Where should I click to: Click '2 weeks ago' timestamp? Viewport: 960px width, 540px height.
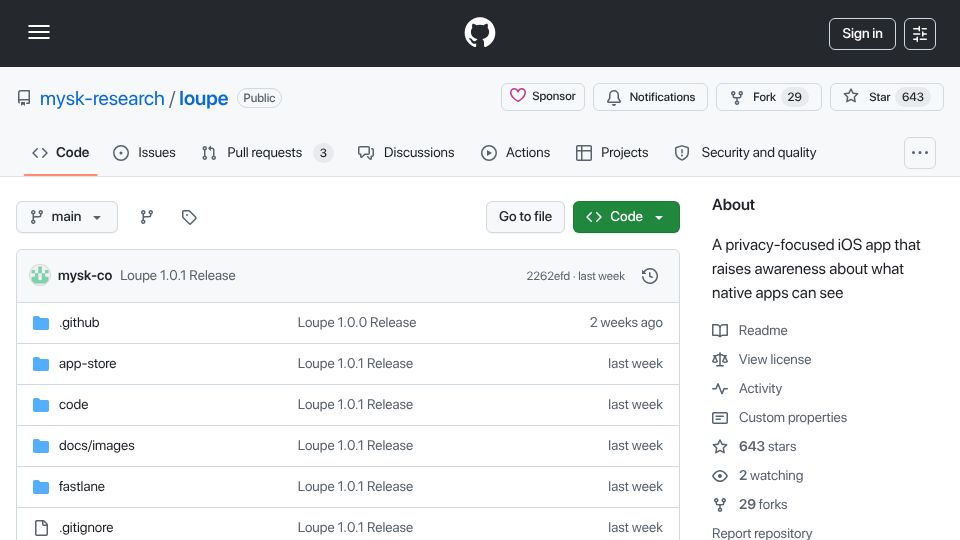[x=626, y=323]
